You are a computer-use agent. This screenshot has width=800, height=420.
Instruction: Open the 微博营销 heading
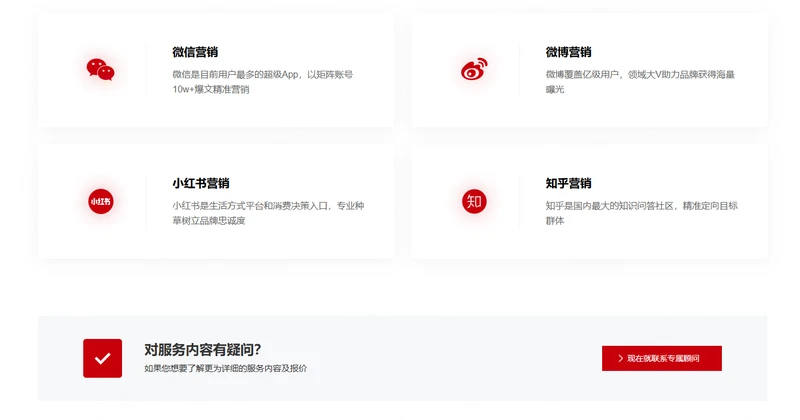pos(568,52)
